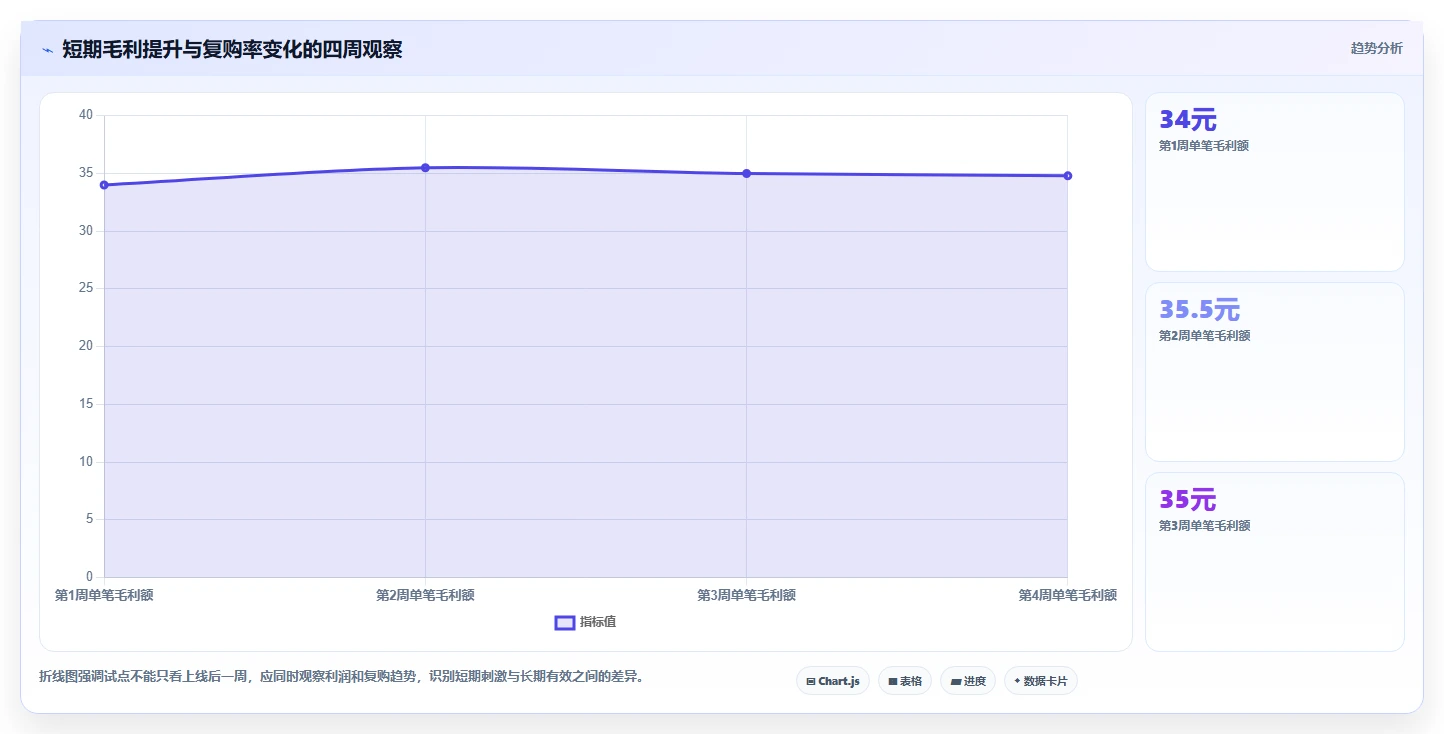Click the y-axis value 0
Screen dimensions: 1444x734
[89, 577]
